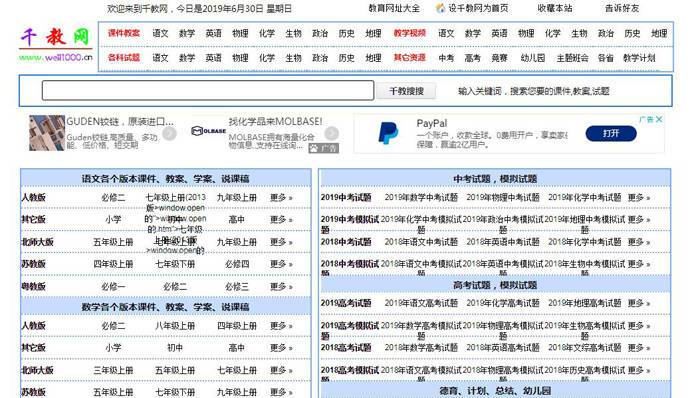Screen dimensions: 690x398
Task: Open the GUDEN building thumbnail ad
Action: (x=47, y=133)
